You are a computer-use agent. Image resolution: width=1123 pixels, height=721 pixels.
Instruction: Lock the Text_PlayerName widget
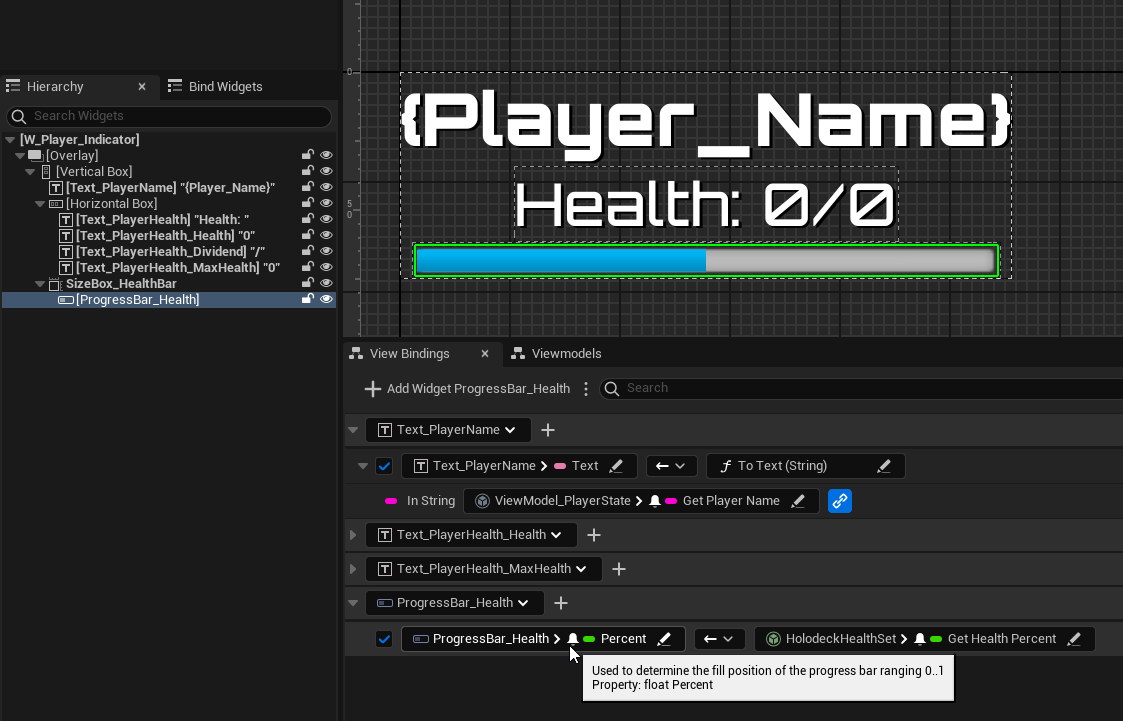tap(307, 187)
